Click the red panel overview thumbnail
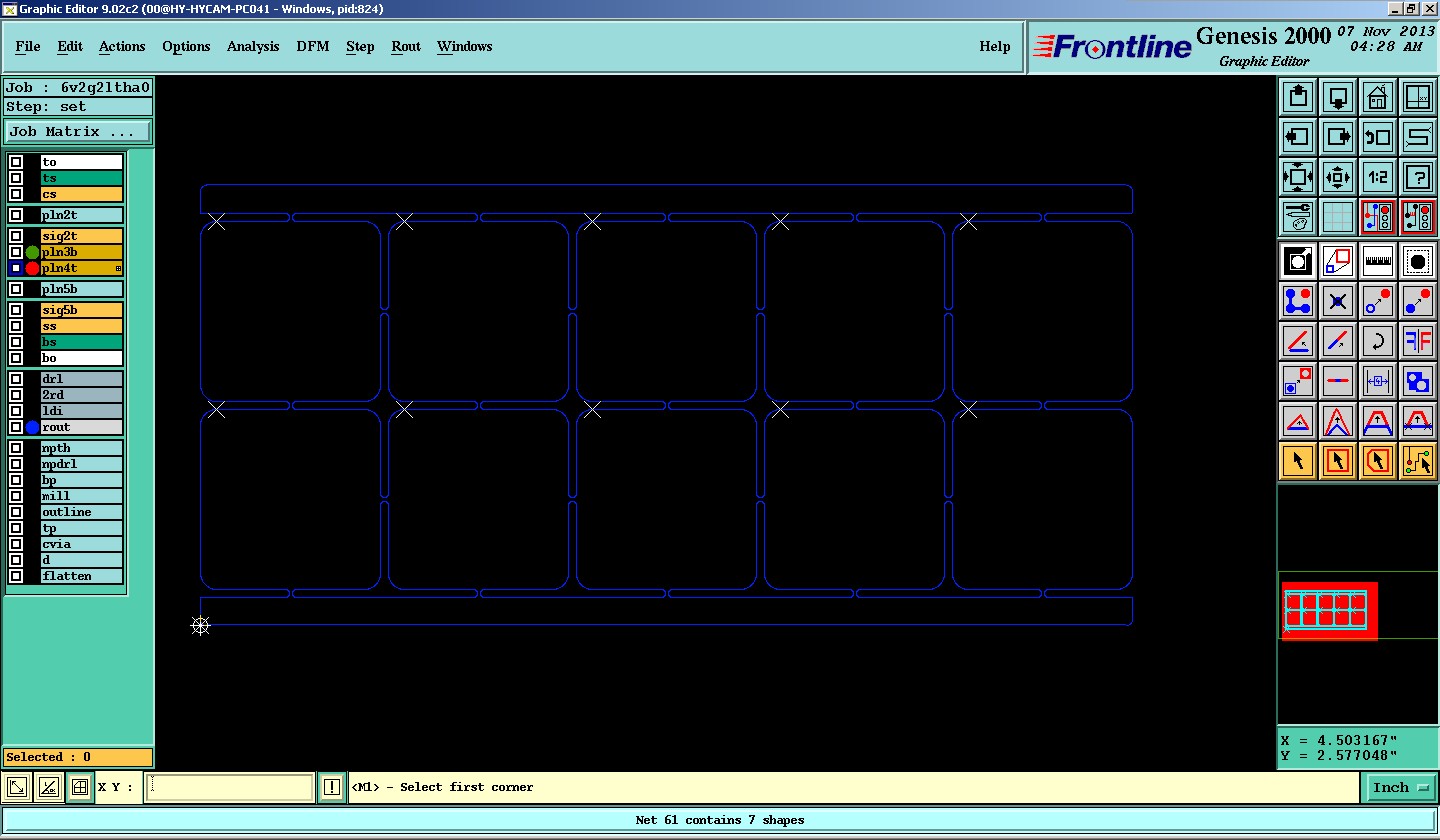 pyautogui.click(x=1330, y=611)
